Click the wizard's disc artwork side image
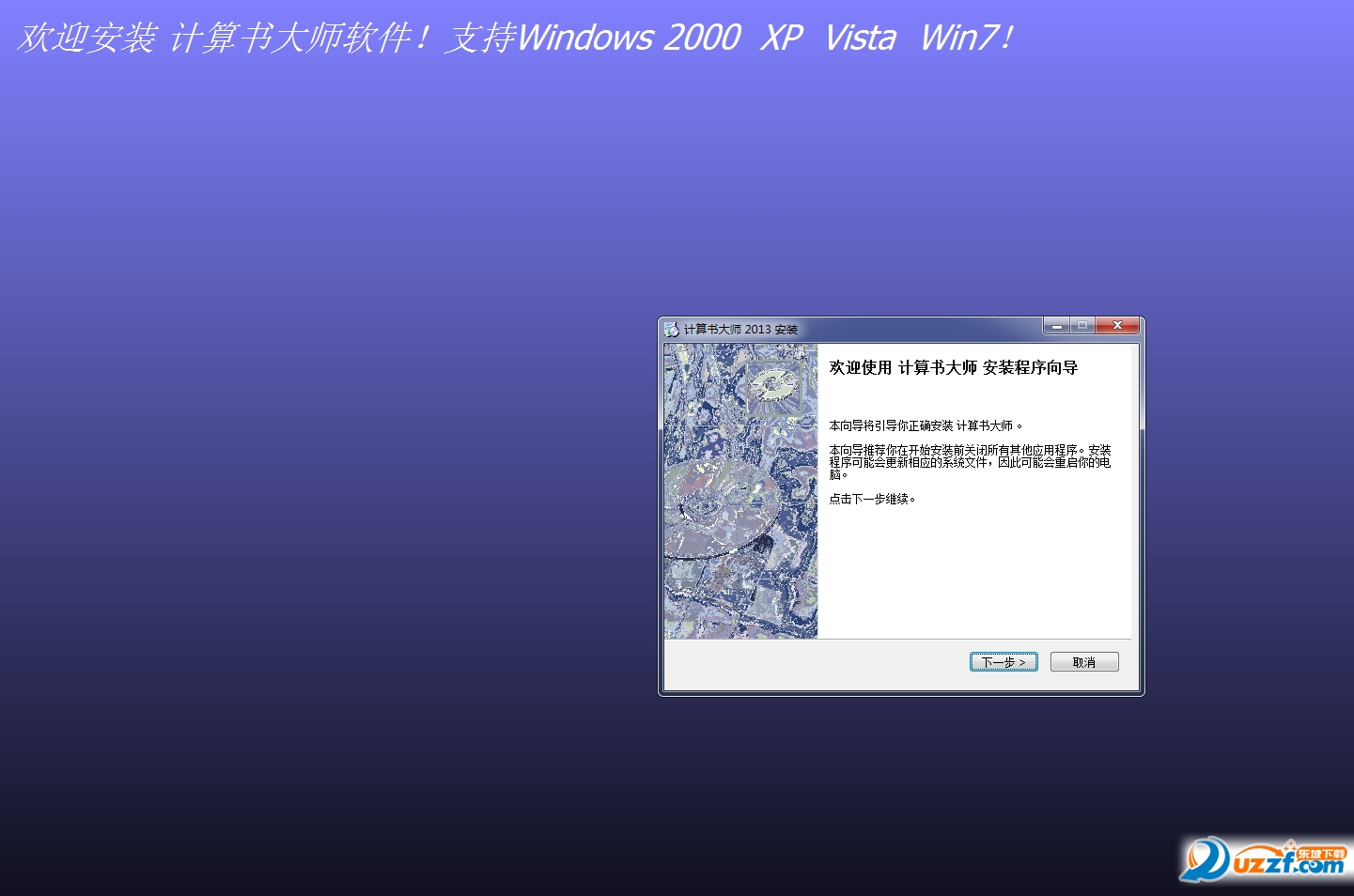 [x=740, y=491]
